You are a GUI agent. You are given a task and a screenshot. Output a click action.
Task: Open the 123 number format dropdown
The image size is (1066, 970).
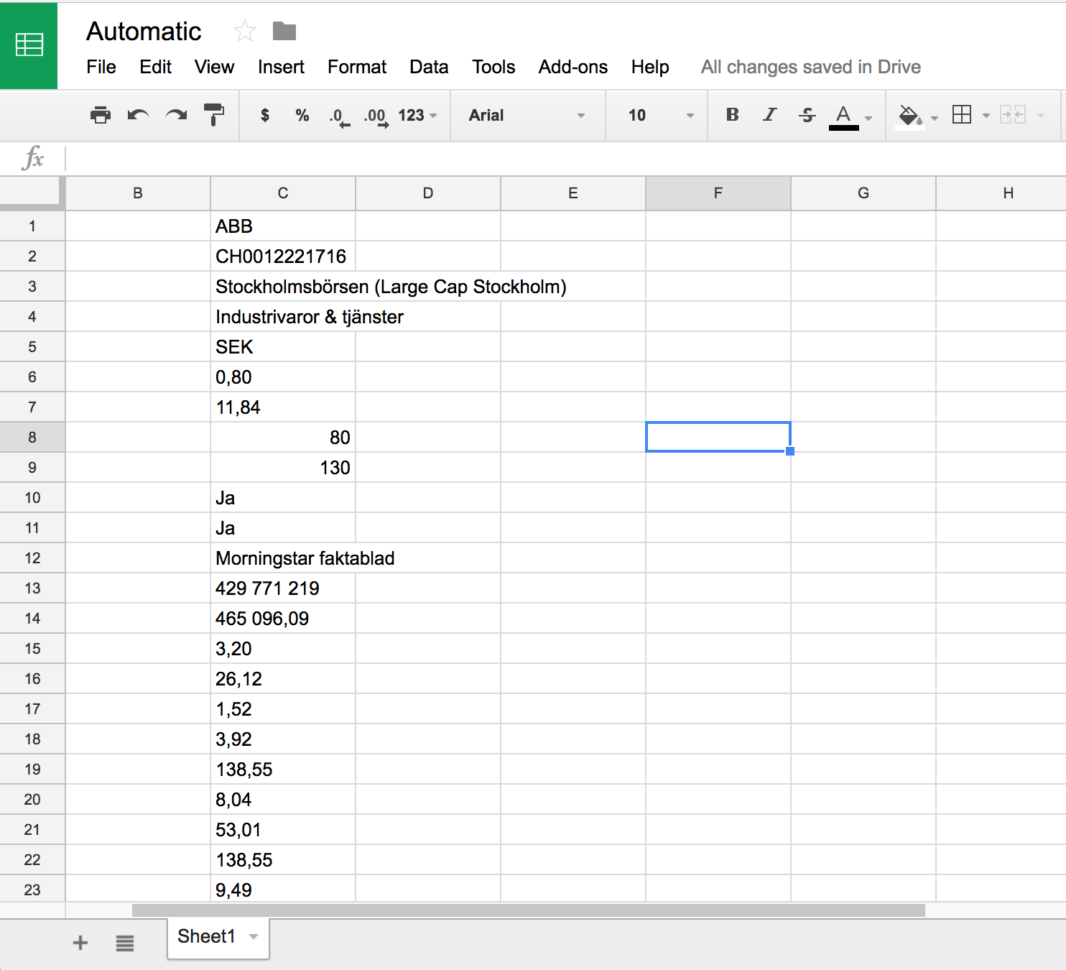[x=415, y=115]
